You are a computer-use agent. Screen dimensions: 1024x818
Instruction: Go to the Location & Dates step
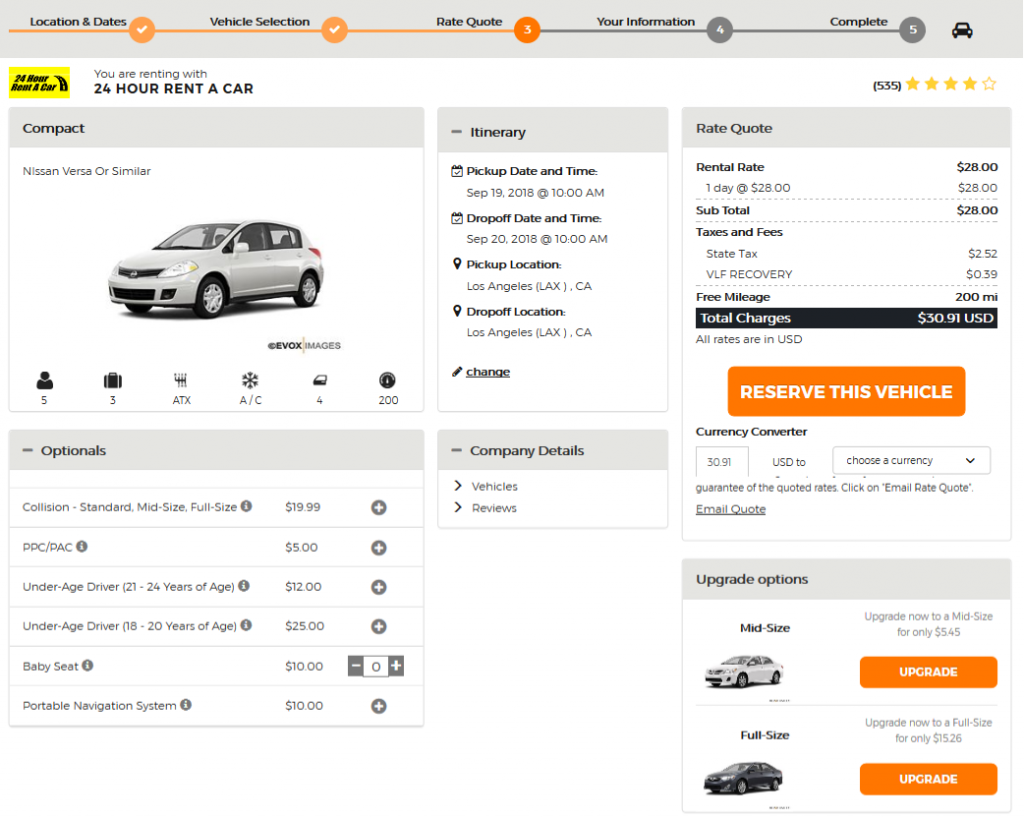[x=78, y=22]
